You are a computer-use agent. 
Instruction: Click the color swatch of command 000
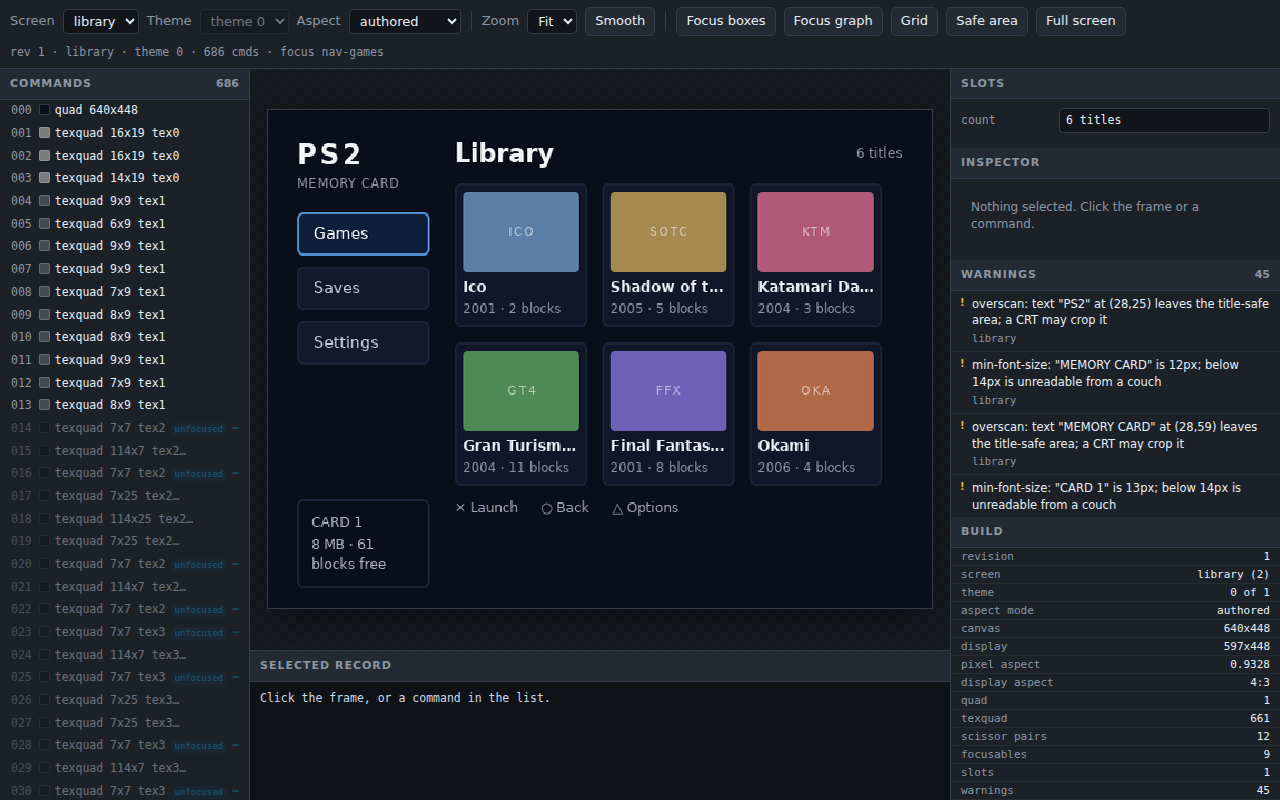(44, 110)
